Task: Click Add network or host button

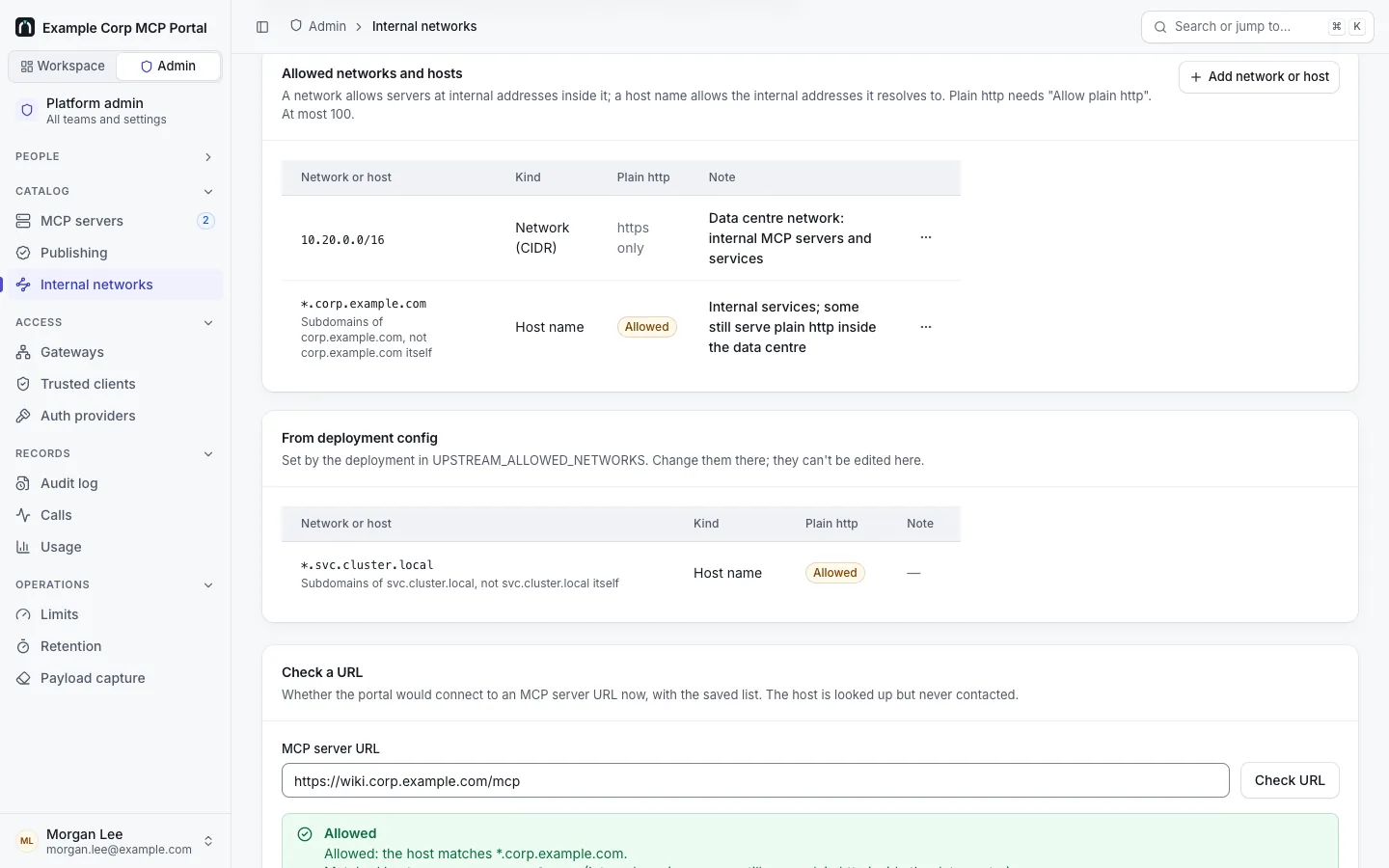Action: click(1259, 77)
